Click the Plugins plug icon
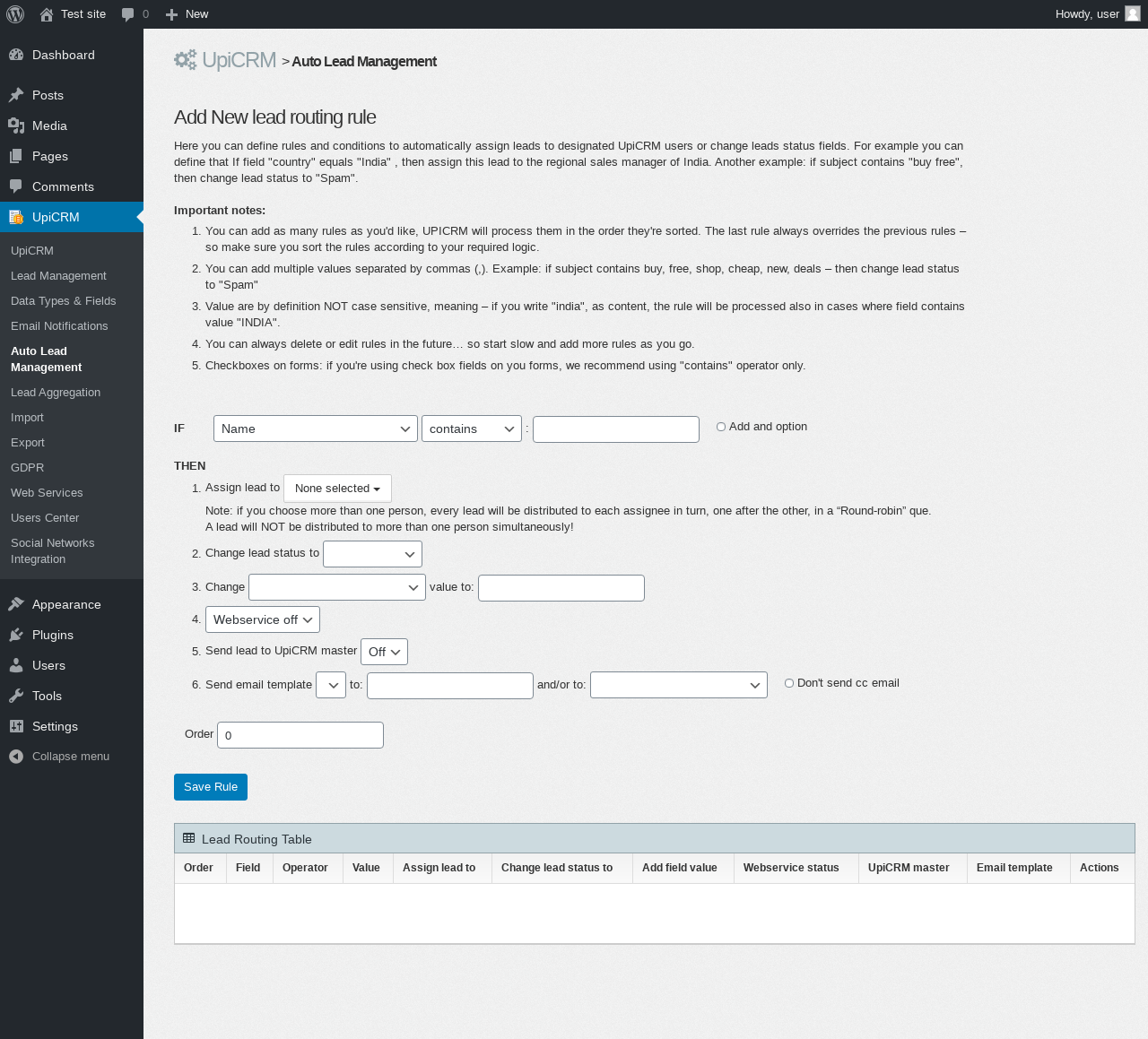This screenshot has width=1148, height=1039. [x=16, y=635]
